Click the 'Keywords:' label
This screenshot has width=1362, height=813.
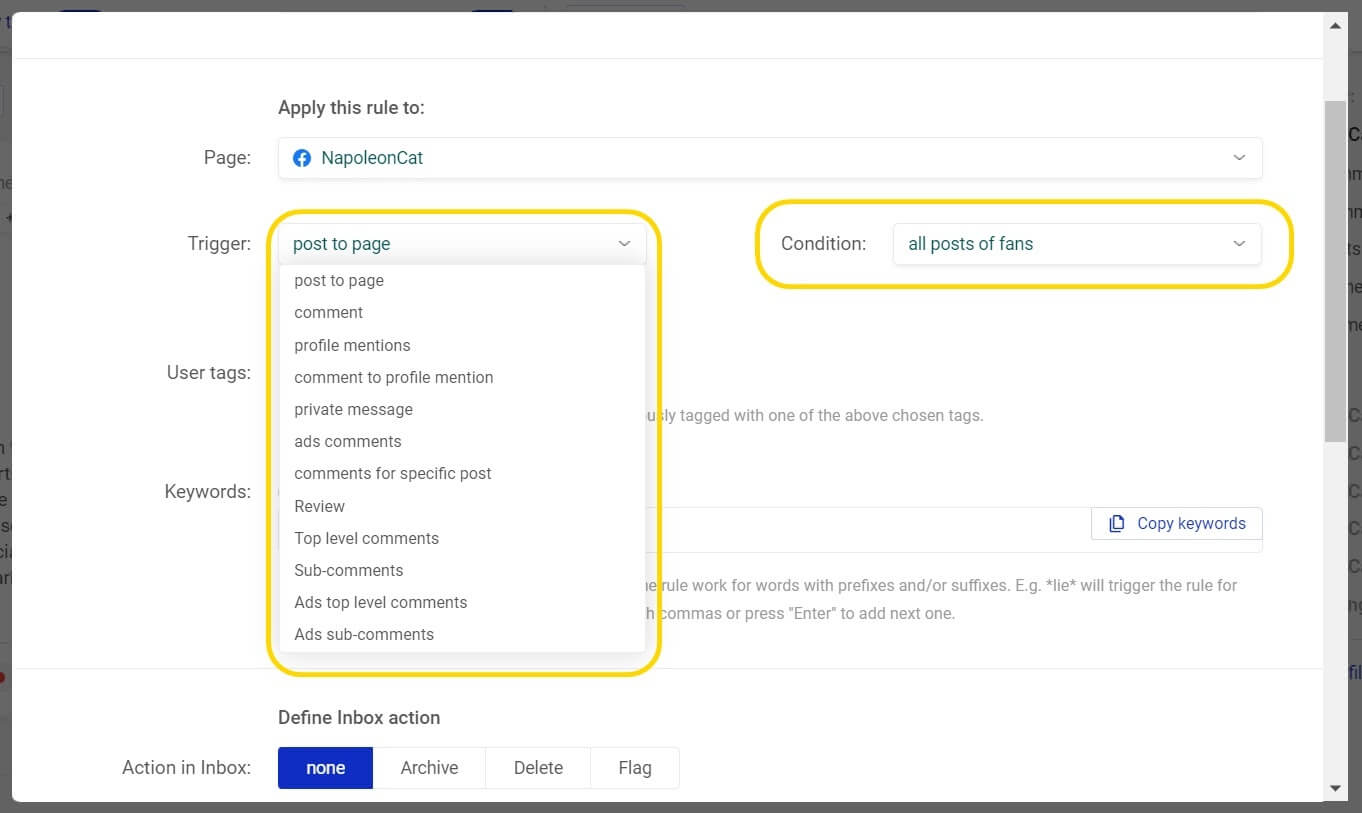pyautogui.click(x=208, y=491)
